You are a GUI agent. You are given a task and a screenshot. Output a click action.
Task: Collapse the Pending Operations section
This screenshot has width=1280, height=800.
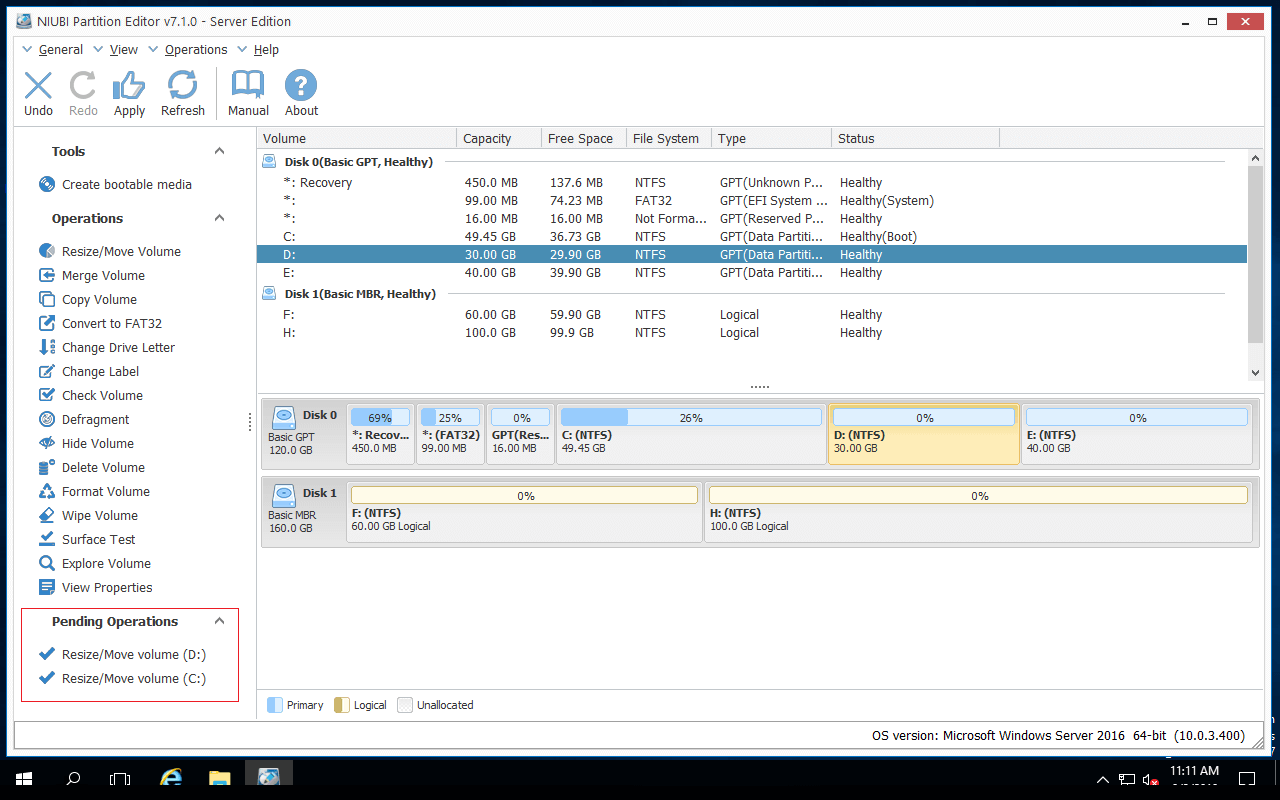click(x=219, y=621)
